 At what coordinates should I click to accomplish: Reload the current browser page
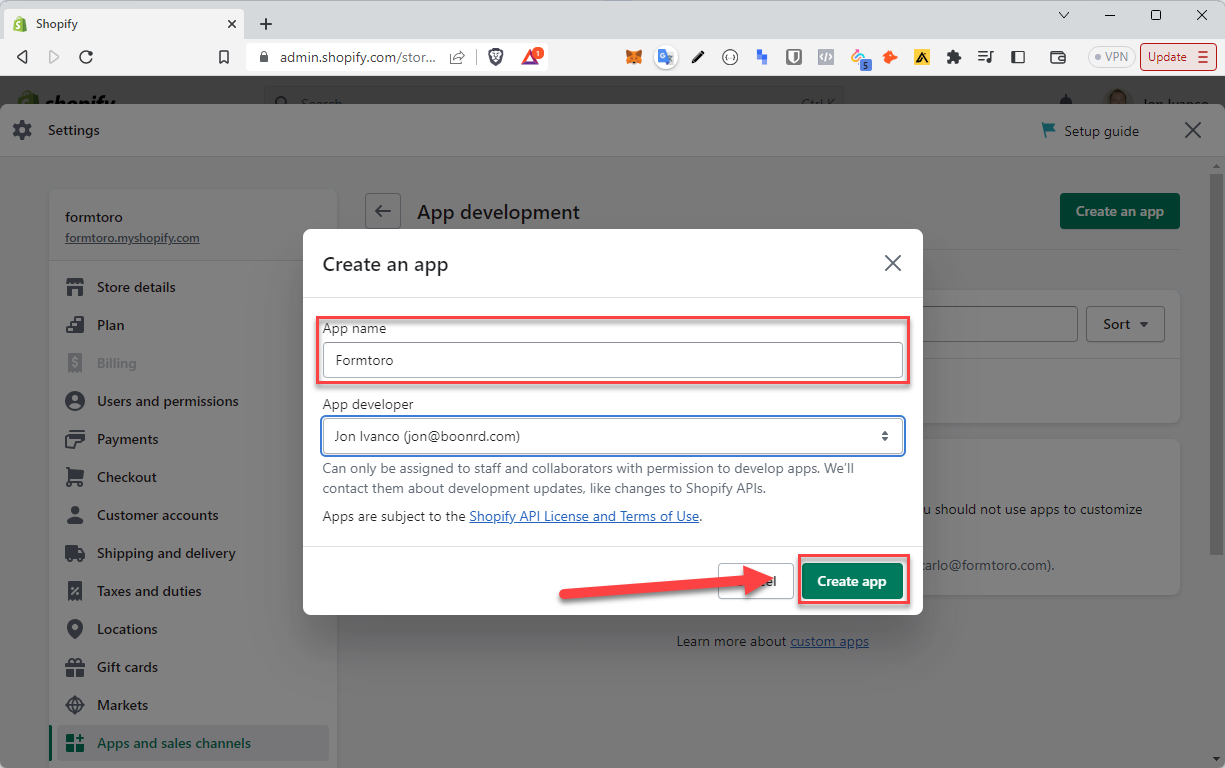tap(86, 57)
